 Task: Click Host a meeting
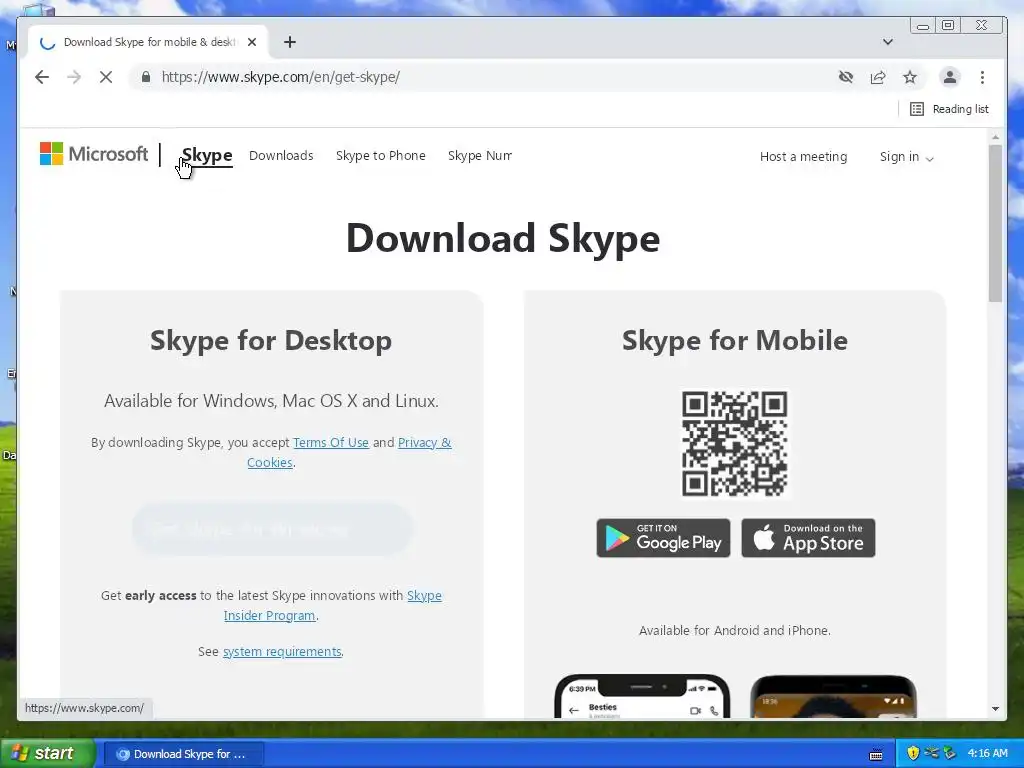click(803, 157)
